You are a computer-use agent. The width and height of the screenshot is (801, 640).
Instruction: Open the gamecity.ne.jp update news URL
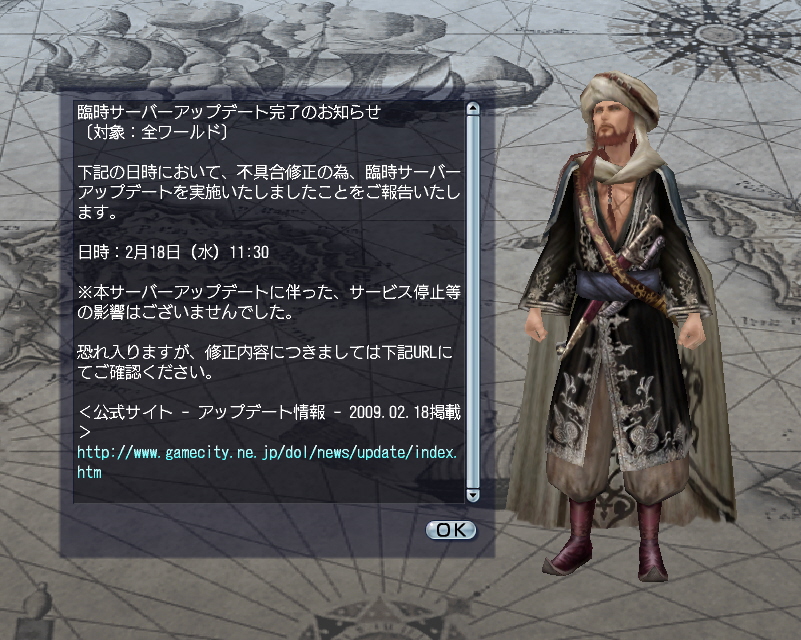267,462
